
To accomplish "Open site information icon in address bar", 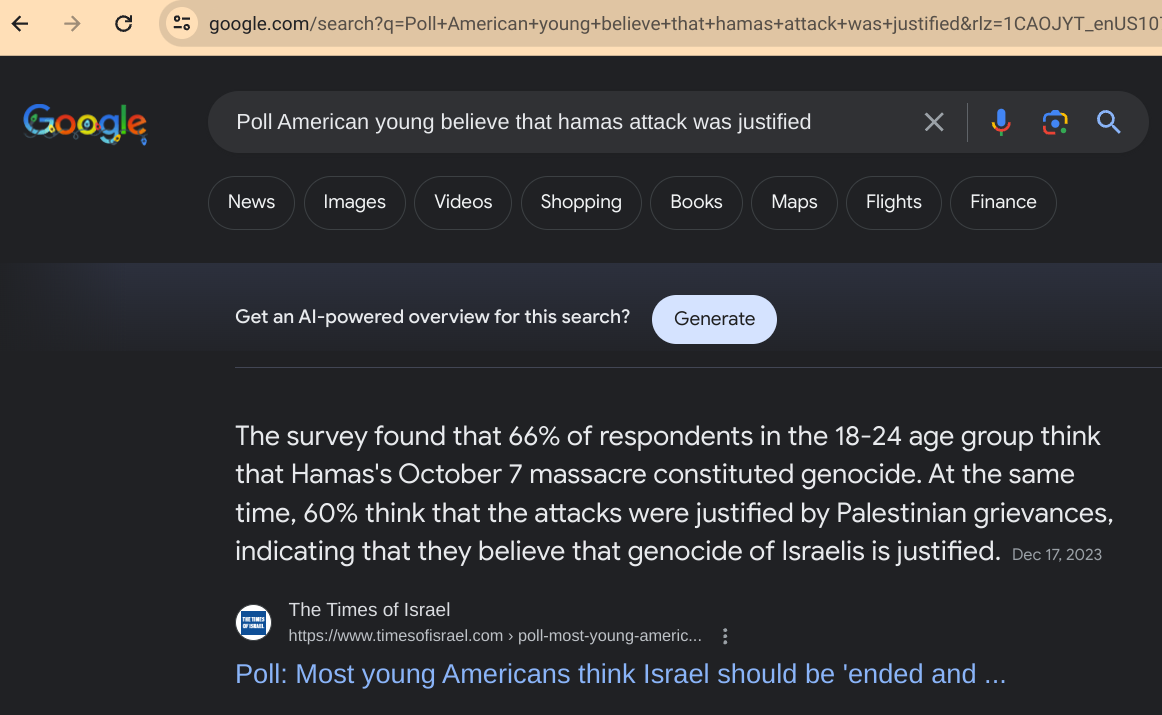I will point(181,23).
